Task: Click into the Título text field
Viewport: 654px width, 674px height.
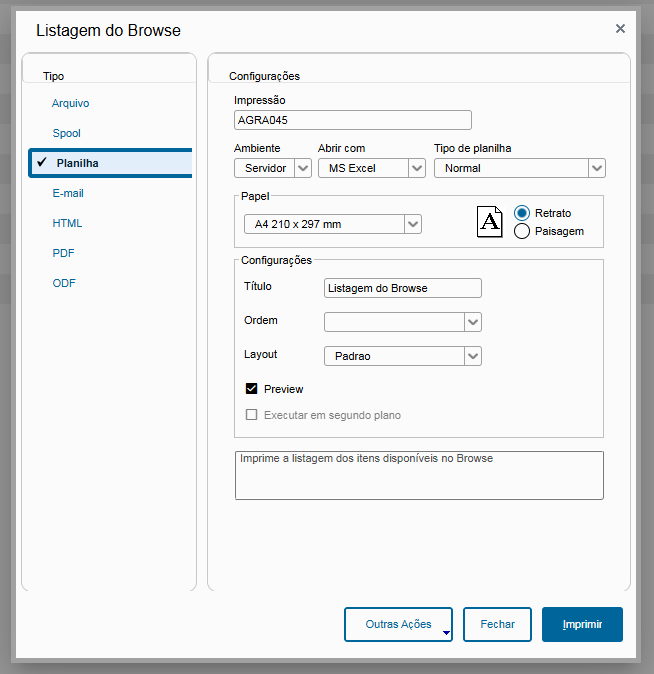Action: [x=402, y=288]
